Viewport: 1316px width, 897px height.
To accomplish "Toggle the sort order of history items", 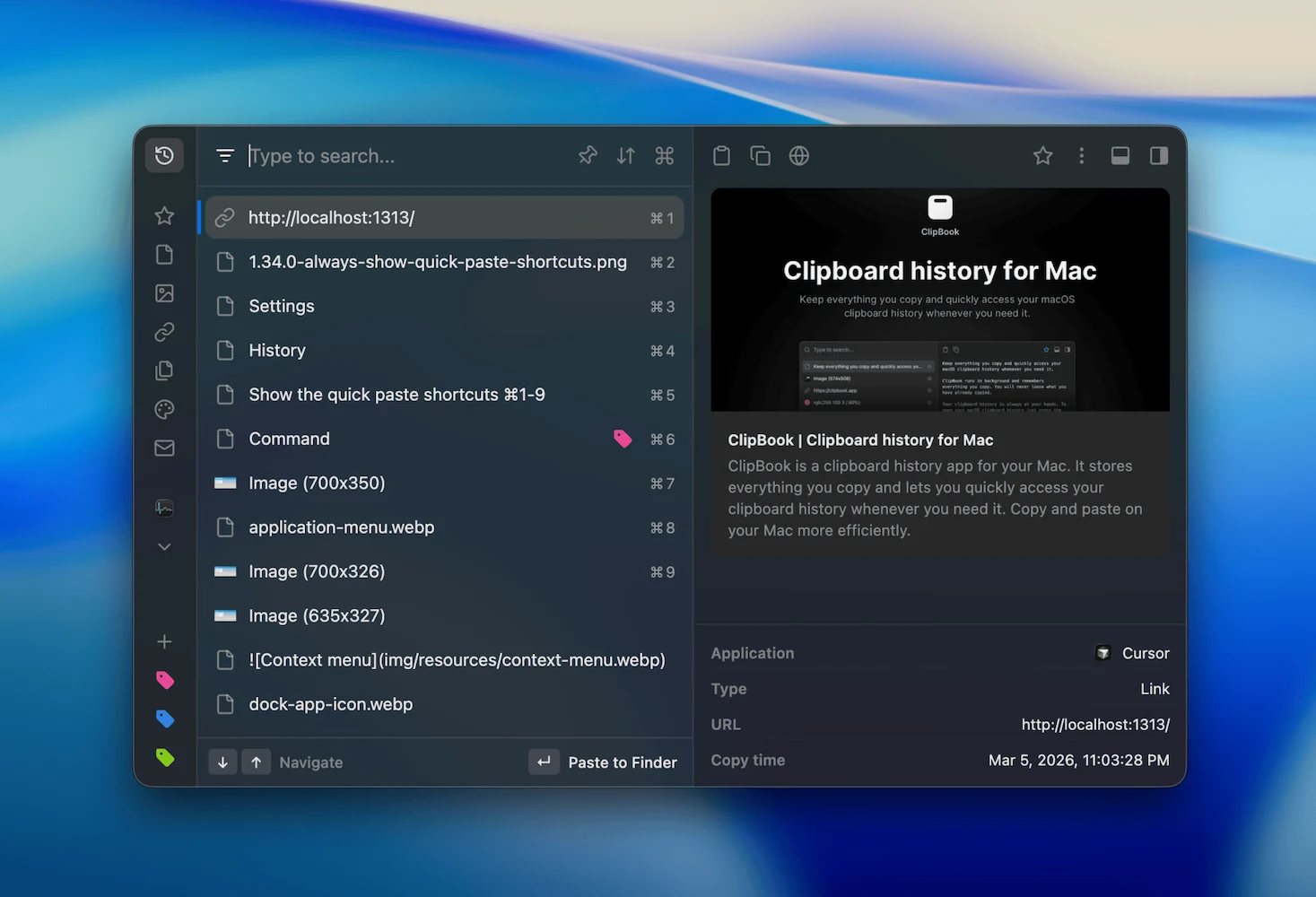I will (x=625, y=155).
